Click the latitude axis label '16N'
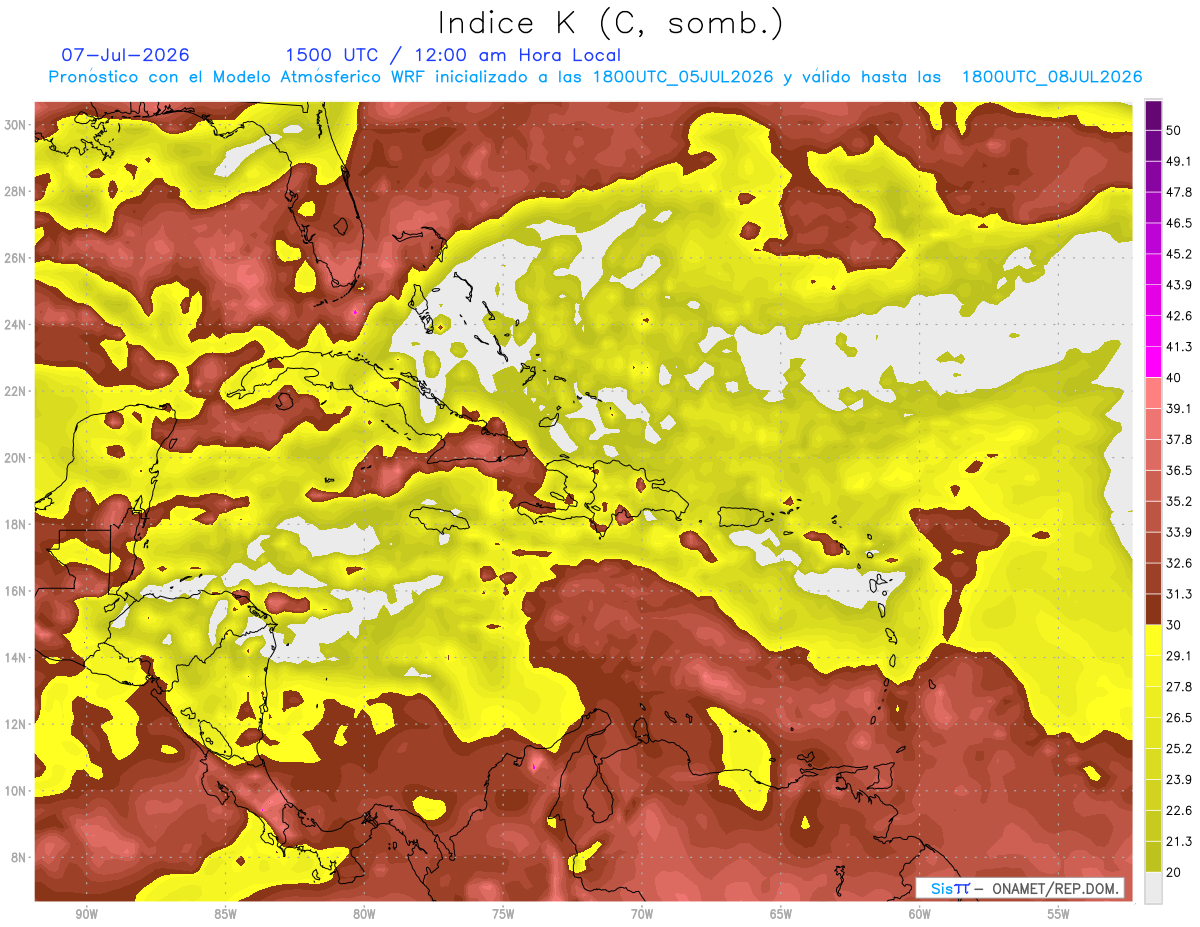The height and width of the screenshot is (927, 1200). 16,591
